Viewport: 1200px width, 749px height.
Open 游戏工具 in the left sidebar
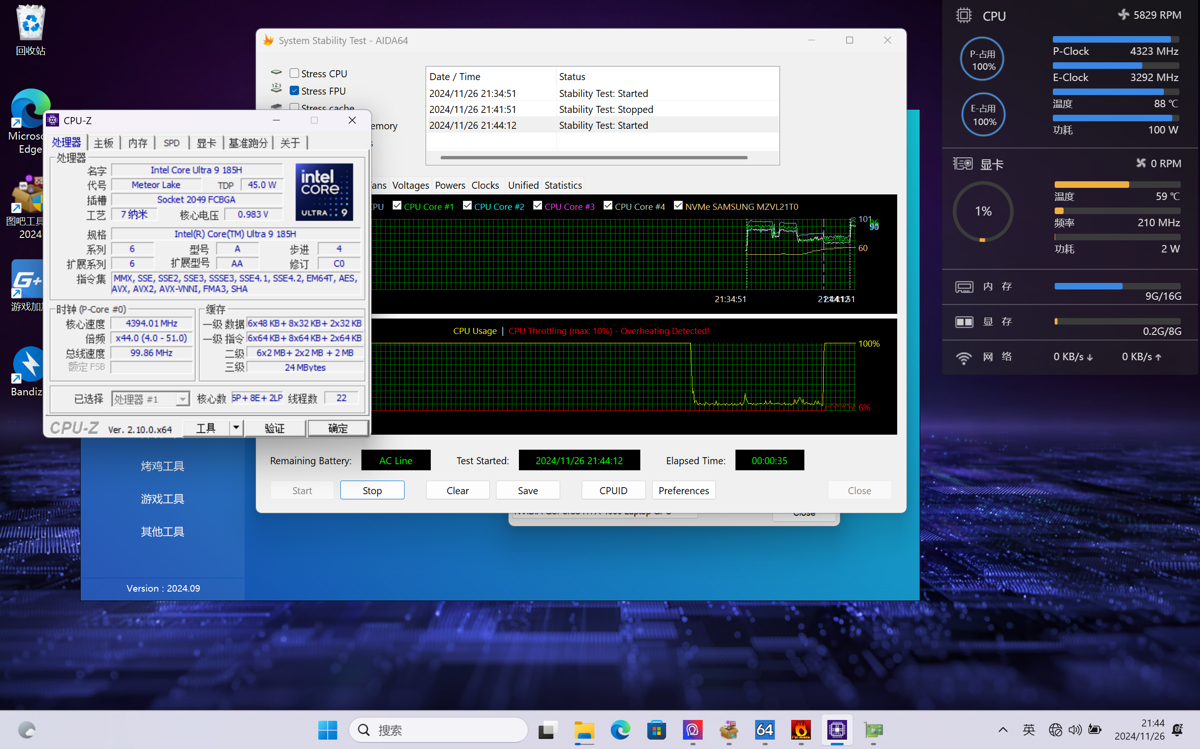pyautogui.click(x=162, y=499)
